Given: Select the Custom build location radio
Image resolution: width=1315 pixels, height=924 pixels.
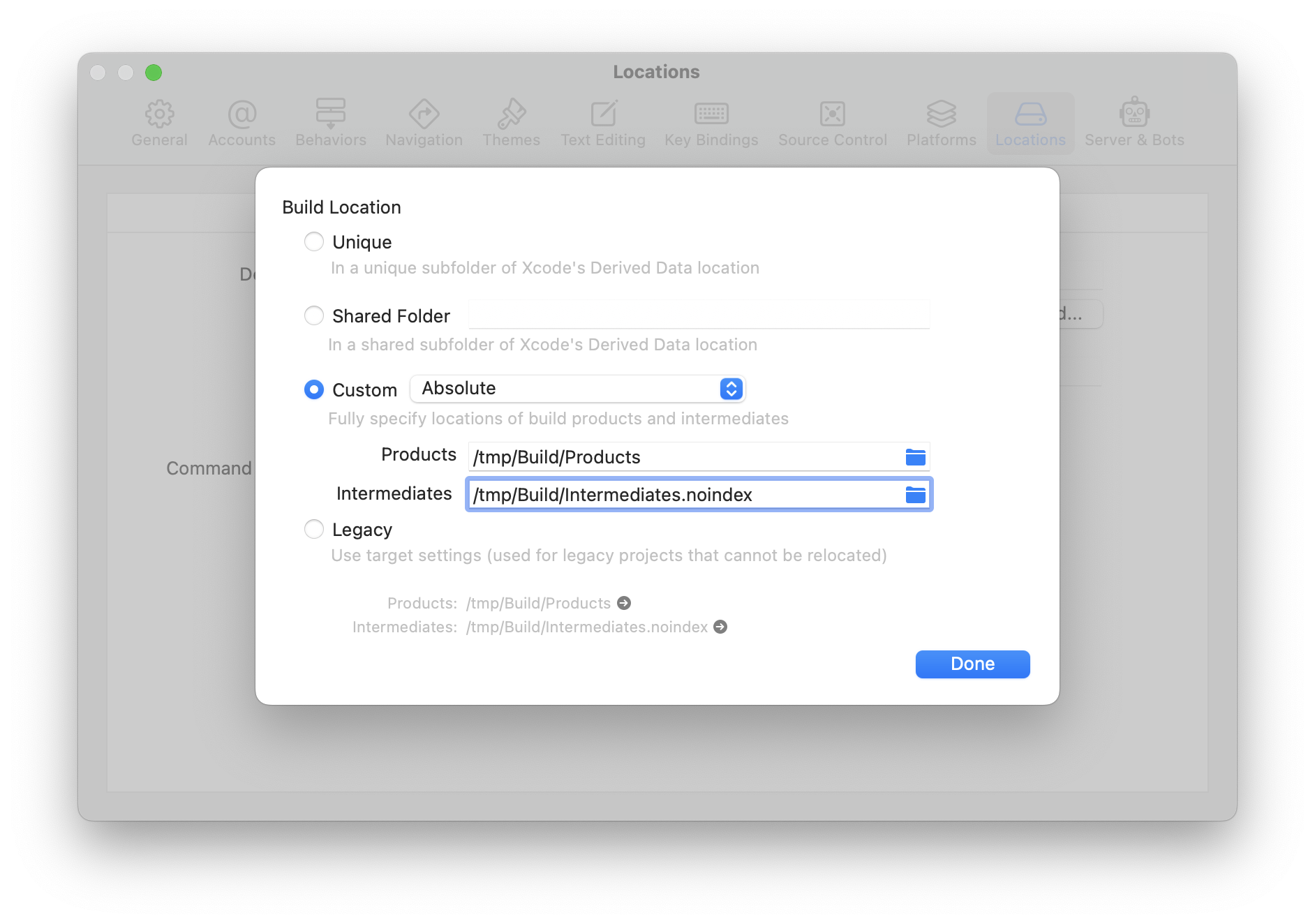Looking at the screenshot, I should pyautogui.click(x=314, y=389).
